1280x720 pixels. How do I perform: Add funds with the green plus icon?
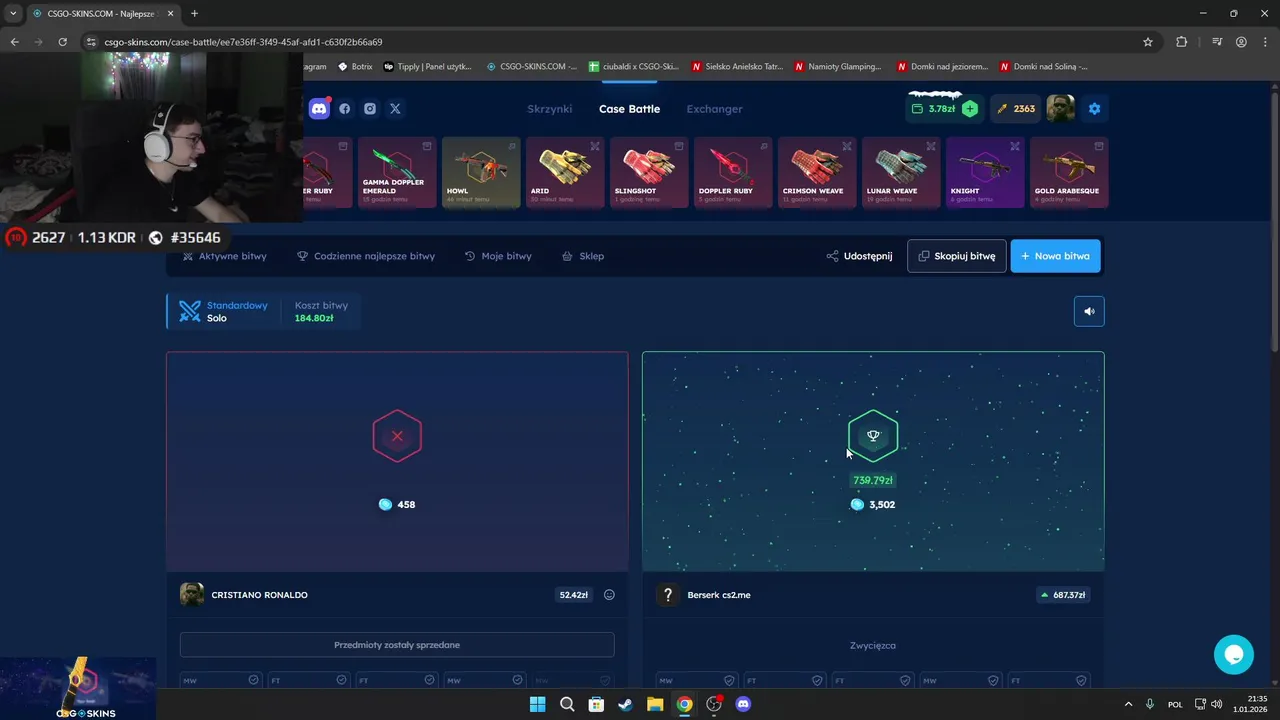pyautogui.click(x=969, y=109)
